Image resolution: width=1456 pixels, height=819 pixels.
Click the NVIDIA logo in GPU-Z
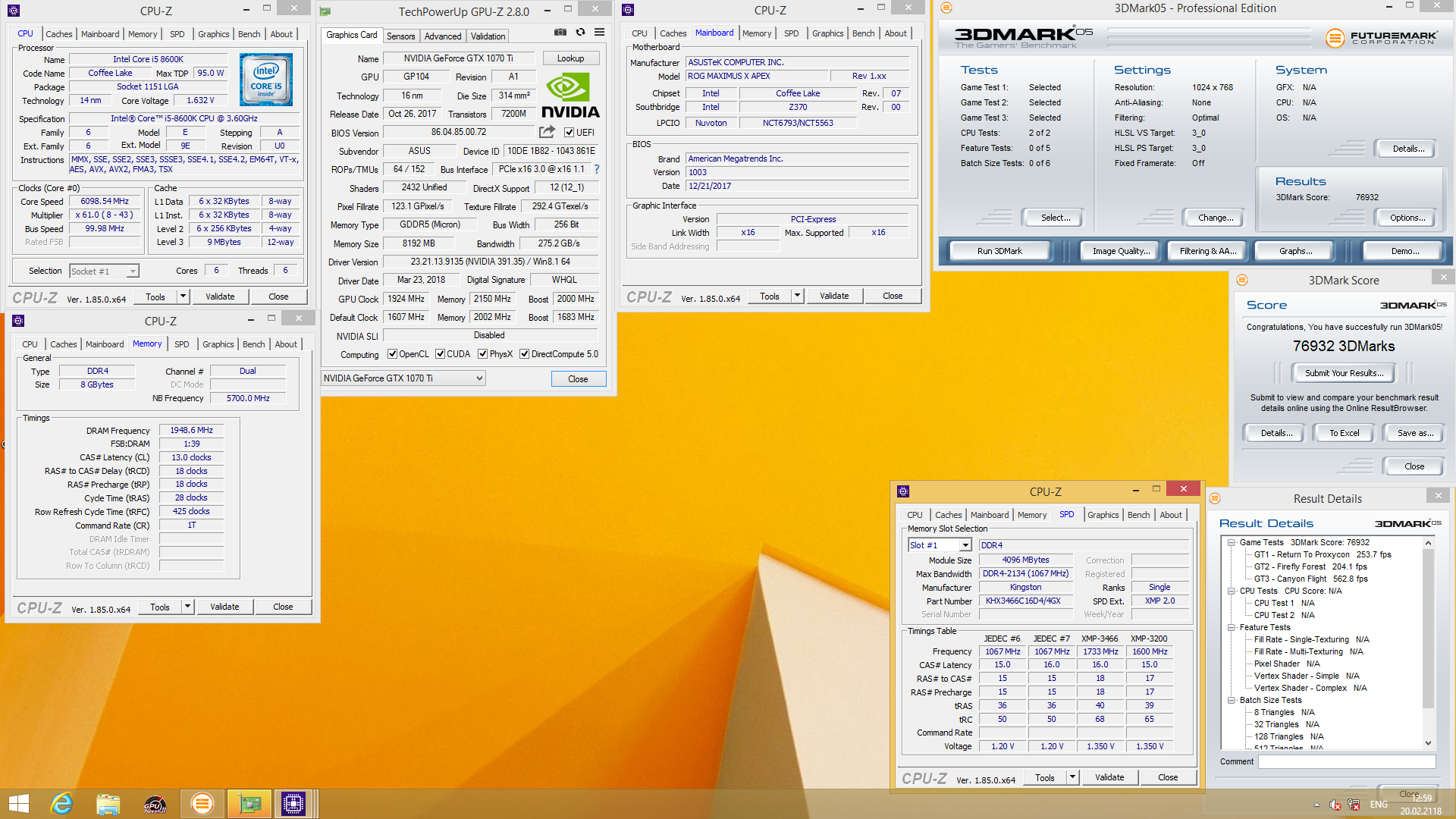570,96
